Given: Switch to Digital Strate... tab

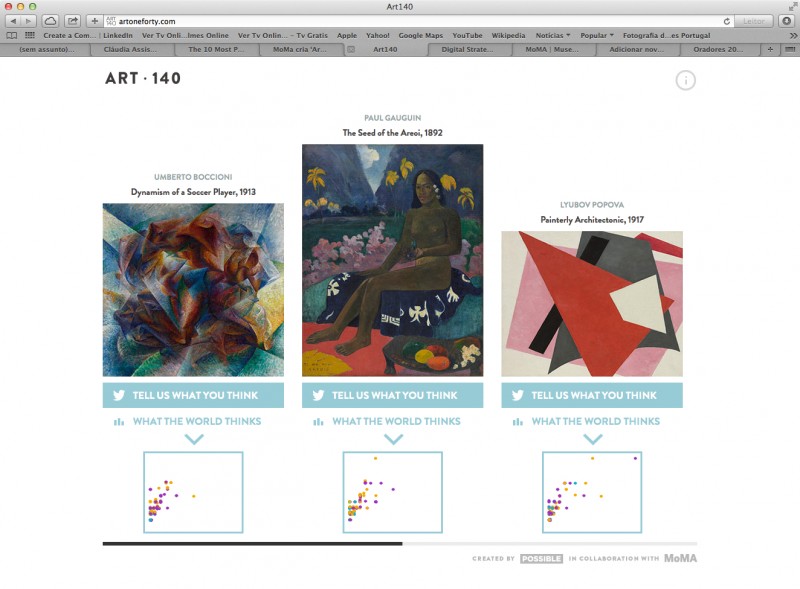Looking at the screenshot, I should 467,49.
